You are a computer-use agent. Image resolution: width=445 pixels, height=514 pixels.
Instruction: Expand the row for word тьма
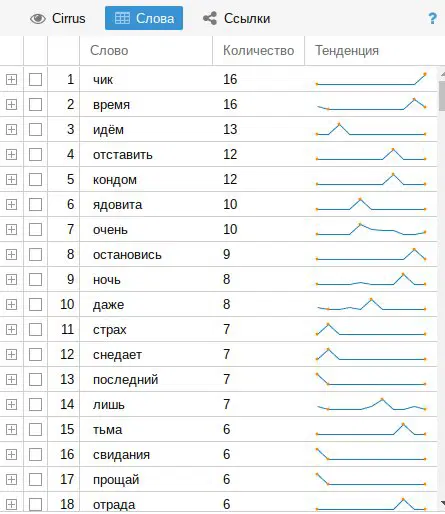coord(11,429)
